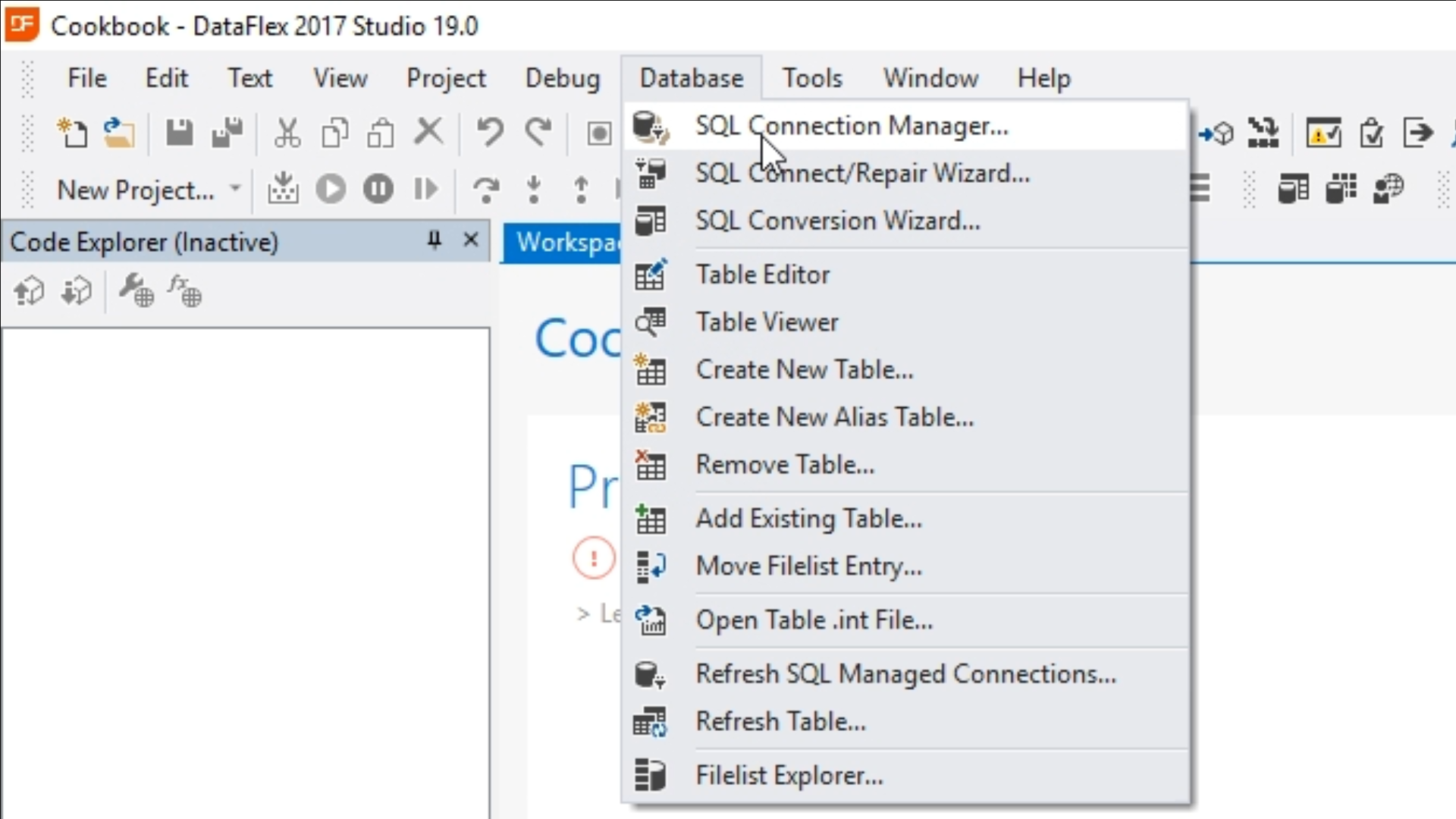1456x819 pixels.
Task: Select Table Editor from Database menu
Action: click(x=762, y=275)
